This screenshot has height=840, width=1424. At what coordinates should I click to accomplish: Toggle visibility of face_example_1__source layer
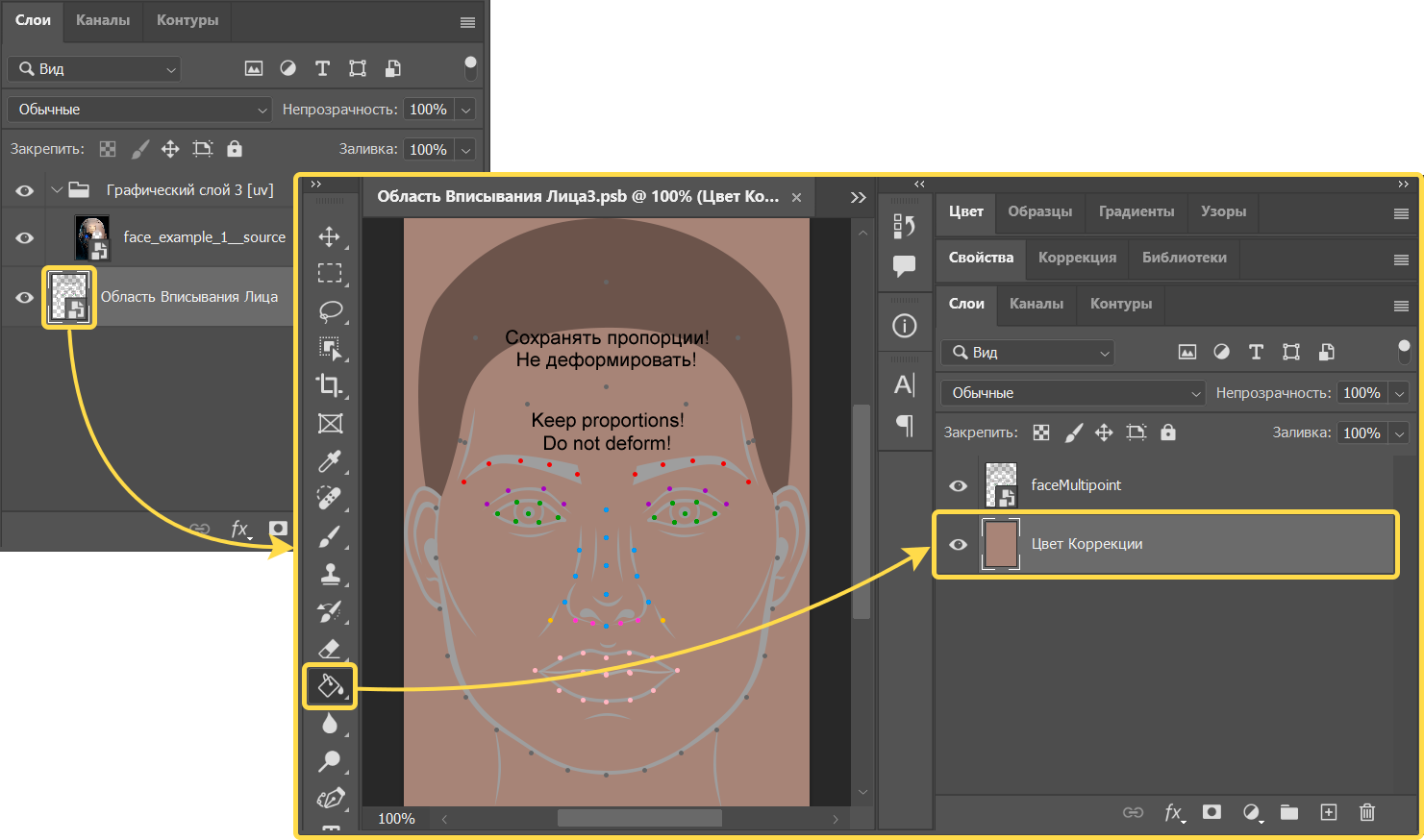25,238
